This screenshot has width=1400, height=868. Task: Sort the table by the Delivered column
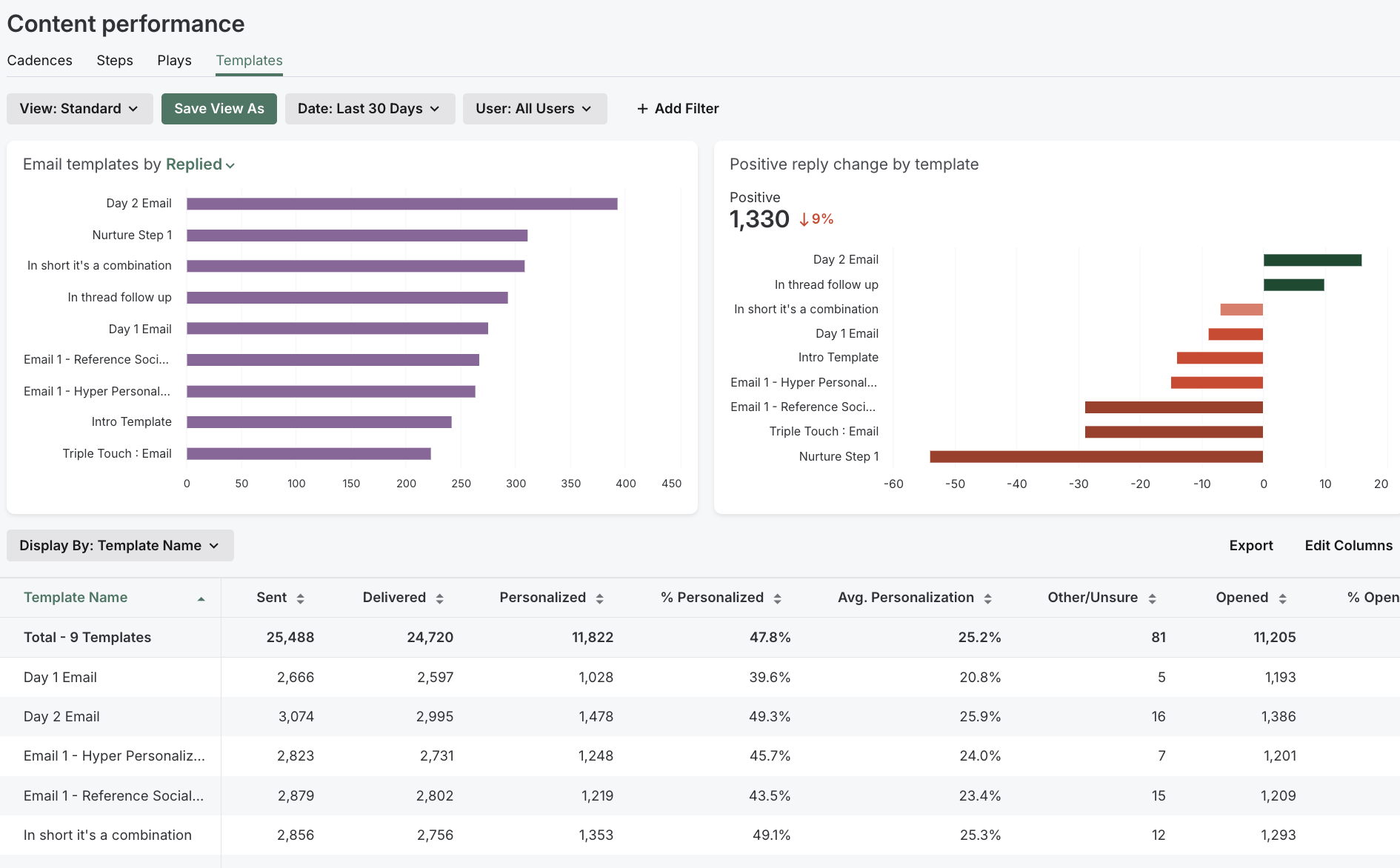pyautogui.click(x=440, y=597)
